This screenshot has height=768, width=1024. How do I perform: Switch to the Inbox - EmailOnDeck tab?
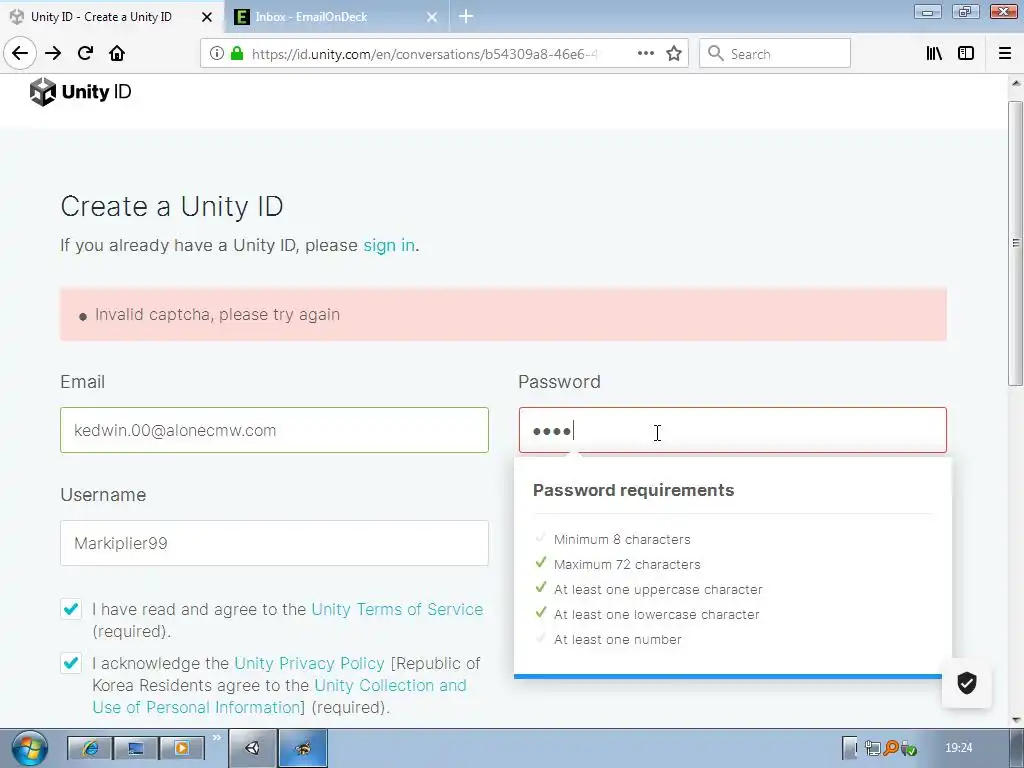[x=336, y=16]
